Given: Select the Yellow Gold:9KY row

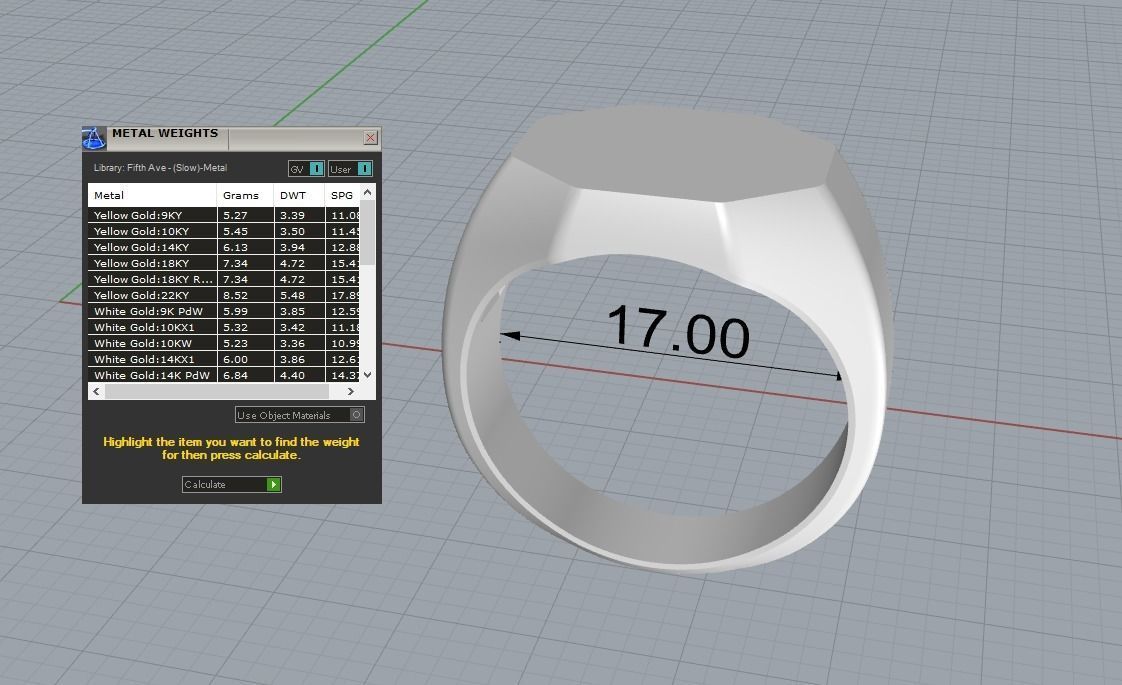Looking at the screenshot, I should (x=224, y=215).
